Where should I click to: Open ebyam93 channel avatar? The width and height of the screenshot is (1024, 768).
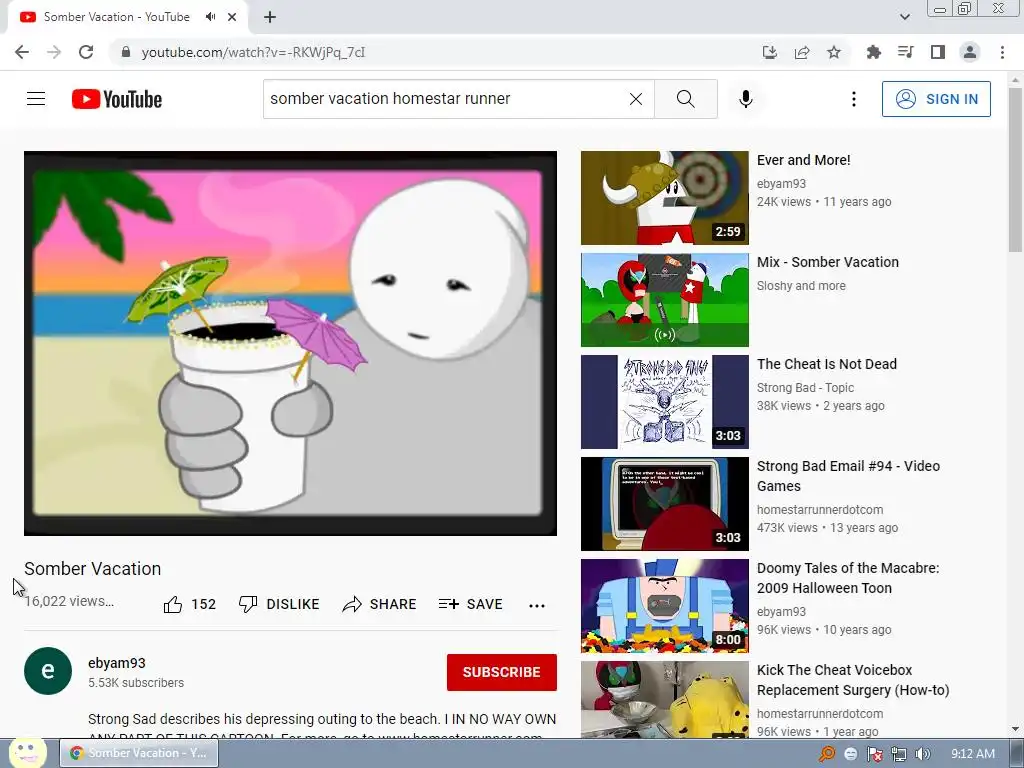coord(48,671)
